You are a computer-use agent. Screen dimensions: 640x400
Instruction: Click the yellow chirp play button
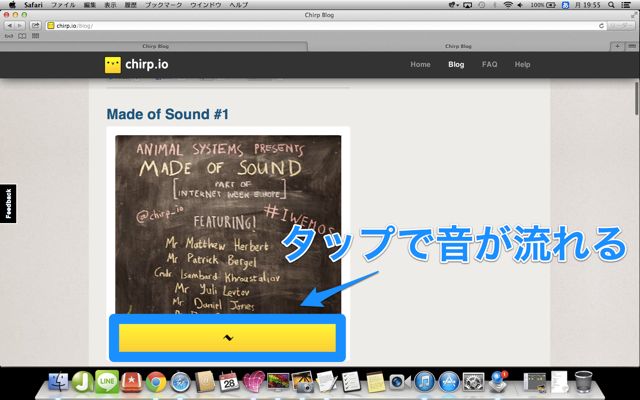[x=227, y=338]
